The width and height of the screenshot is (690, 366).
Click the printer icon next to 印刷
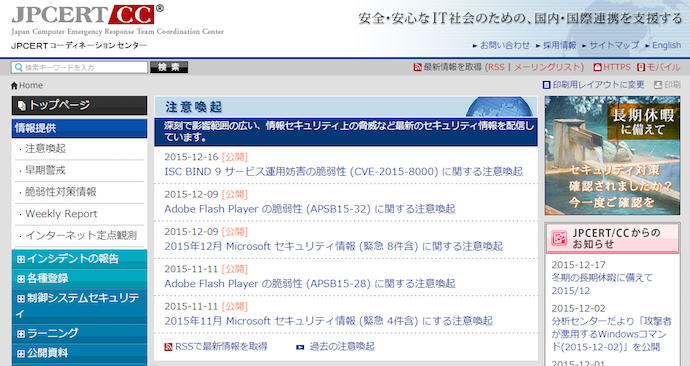658,85
